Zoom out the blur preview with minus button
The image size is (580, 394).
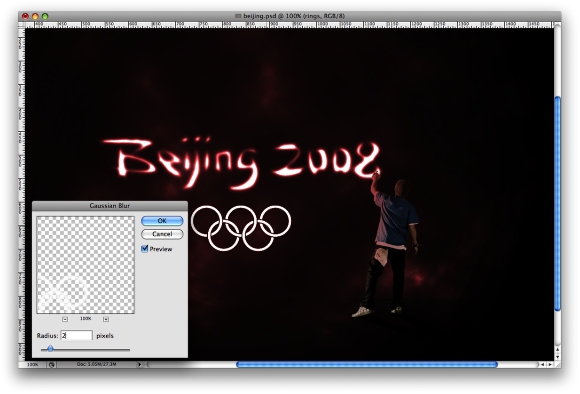(x=65, y=319)
